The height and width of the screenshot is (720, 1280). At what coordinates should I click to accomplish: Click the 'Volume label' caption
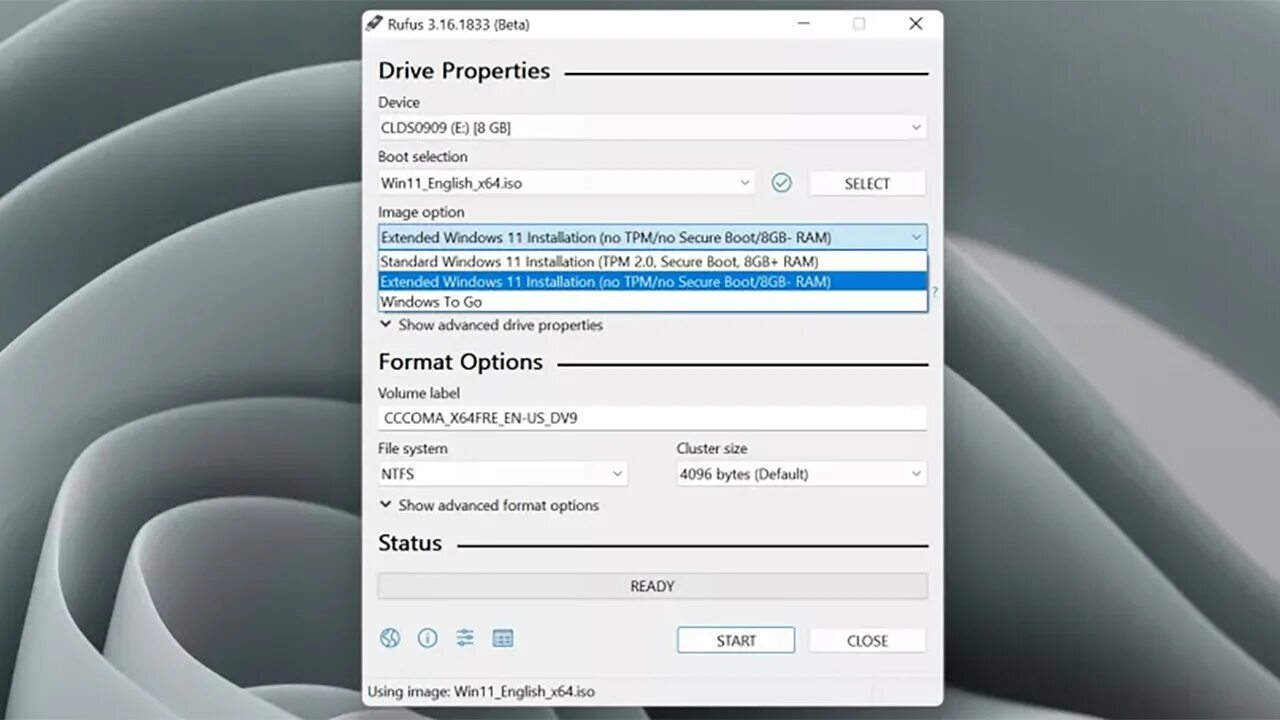[x=419, y=394]
